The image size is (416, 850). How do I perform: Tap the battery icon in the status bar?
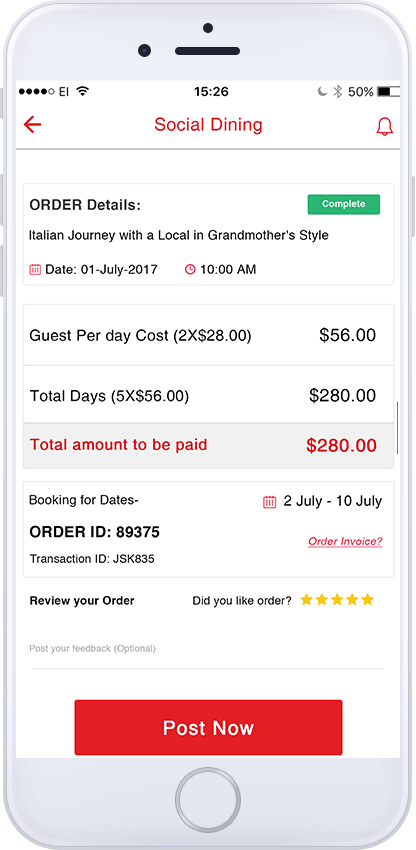pos(388,92)
